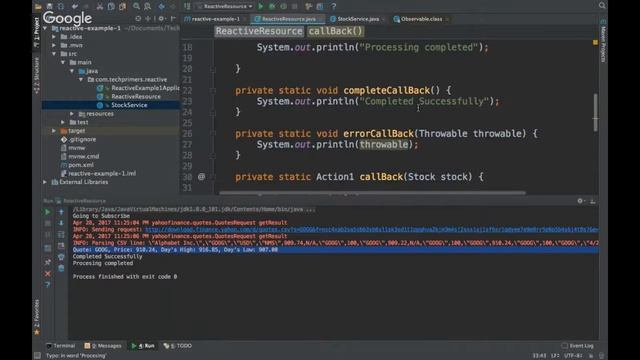
Task: Click the editor horizontal scrollbar
Action: pos(372,193)
